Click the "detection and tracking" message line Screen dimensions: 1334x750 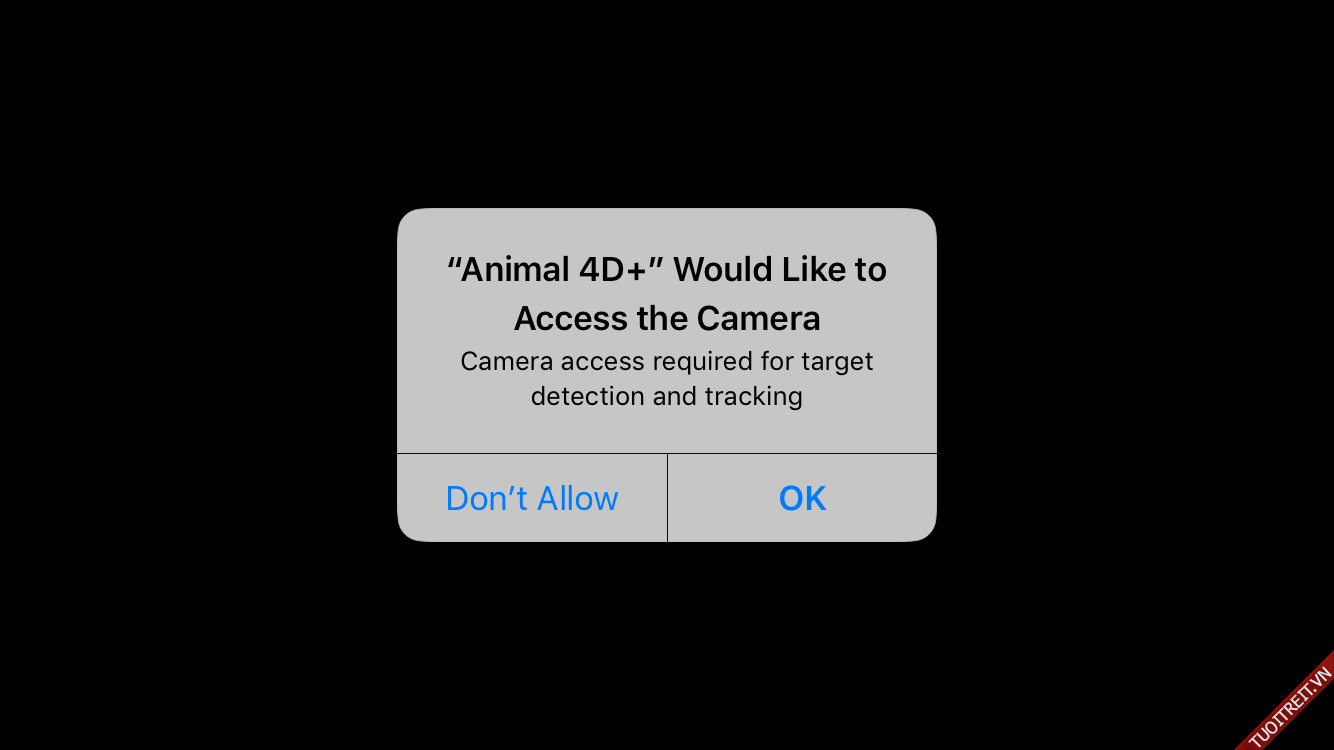(x=667, y=396)
